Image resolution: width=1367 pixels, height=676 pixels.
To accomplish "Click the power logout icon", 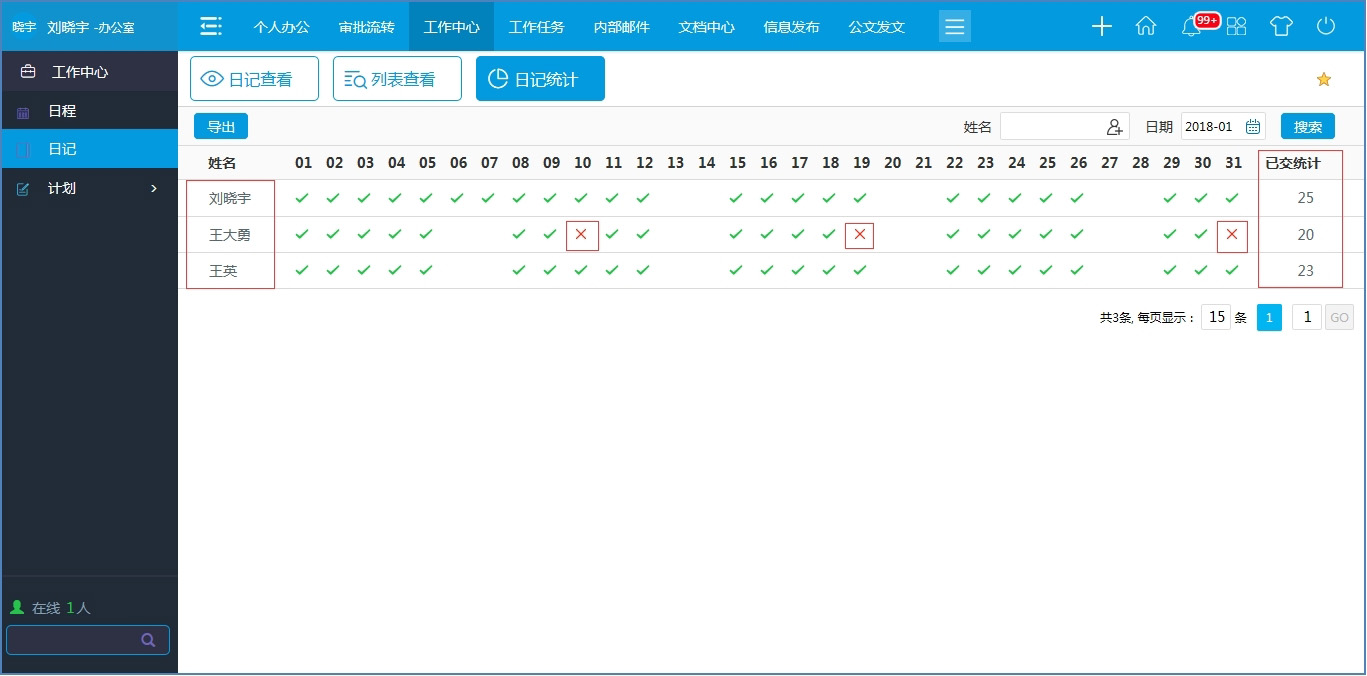I will click(x=1326, y=26).
